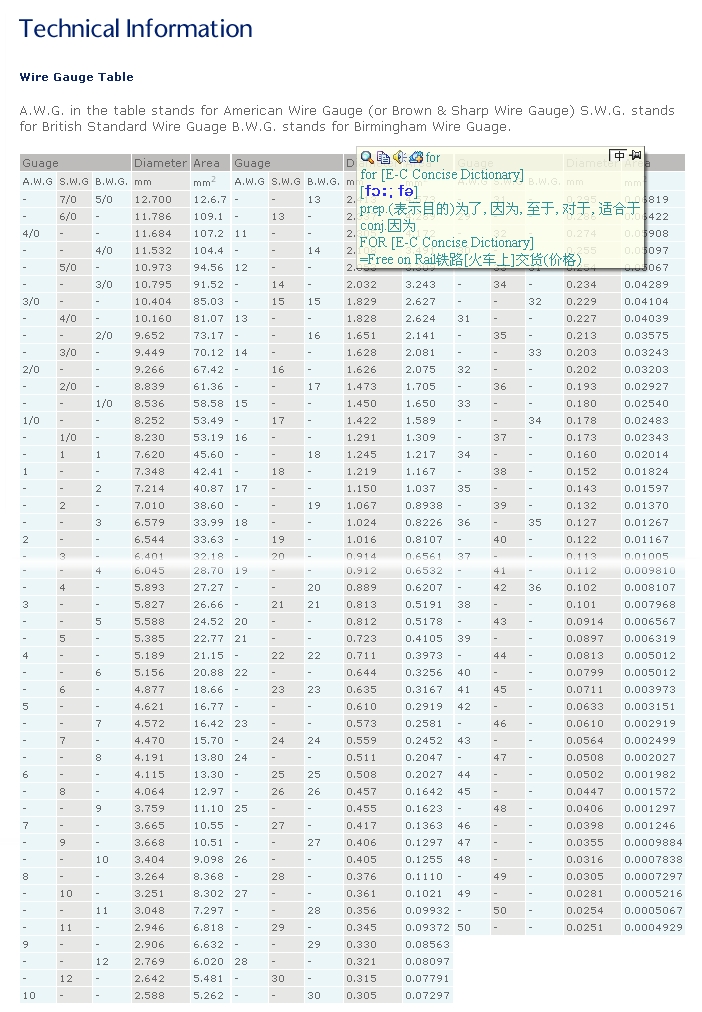Viewport: 702px width, 1012px height.
Task: Click the area cell '0.07791'
Action: click(428, 978)
